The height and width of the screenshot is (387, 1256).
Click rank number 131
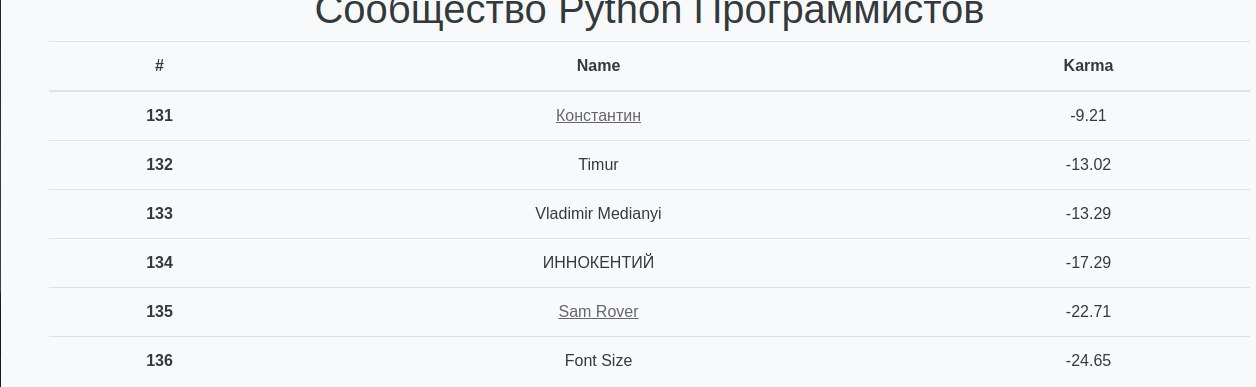[159, 115]
